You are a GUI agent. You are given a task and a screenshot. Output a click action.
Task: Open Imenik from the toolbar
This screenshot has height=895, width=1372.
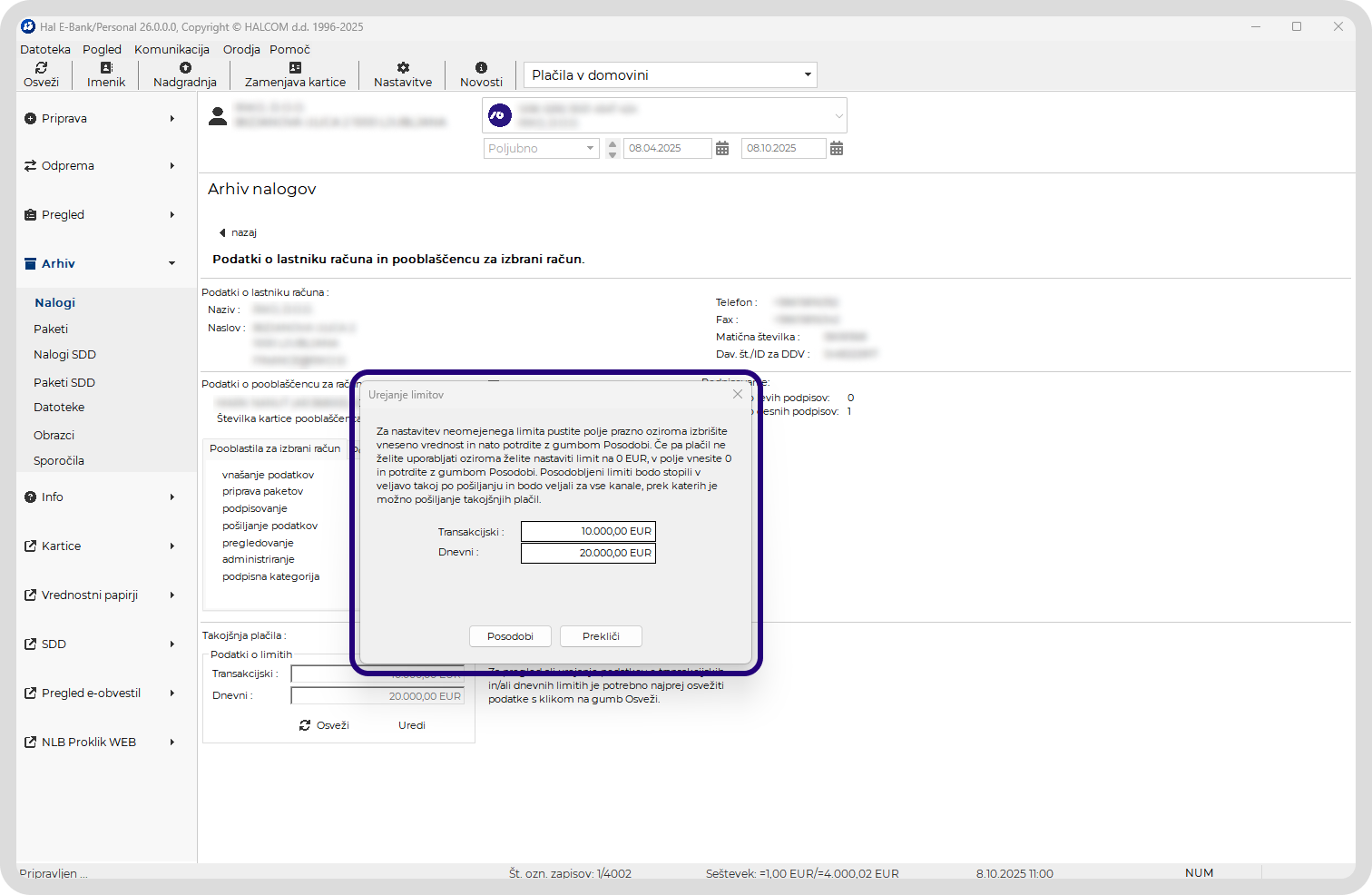[x=106, y=68]
